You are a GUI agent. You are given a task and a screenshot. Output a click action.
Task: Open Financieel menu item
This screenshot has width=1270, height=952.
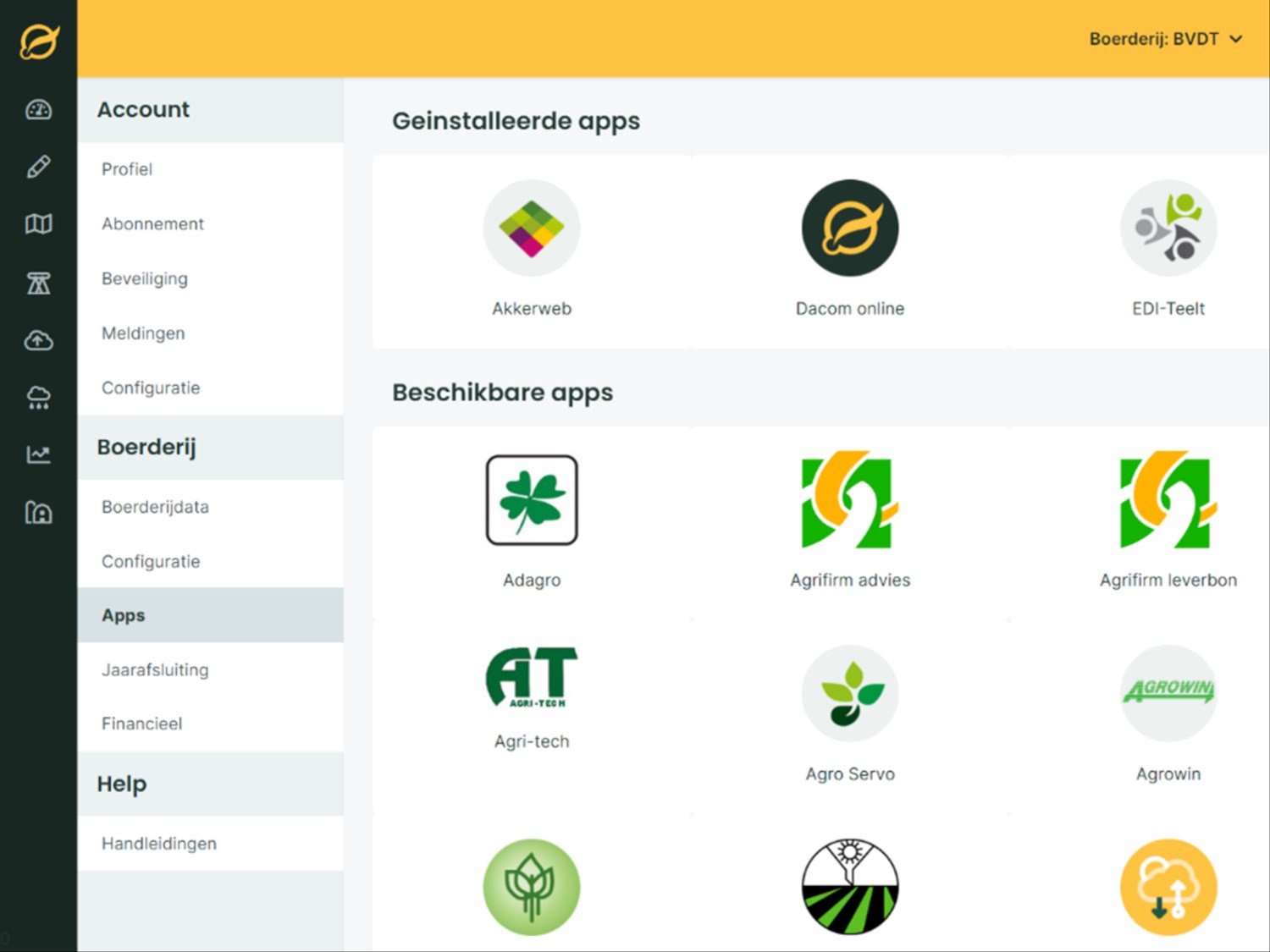point(211,724)
